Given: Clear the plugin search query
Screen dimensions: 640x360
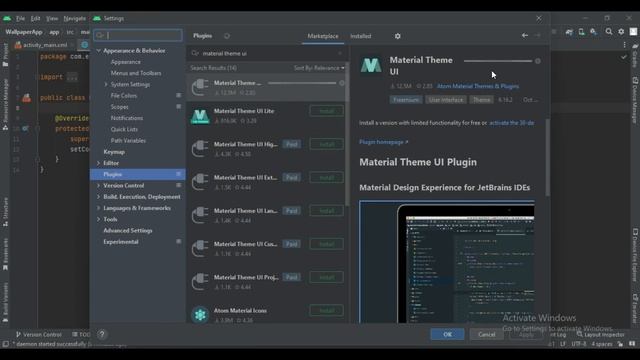Looking at the screenshot, I should click(x=340, y=53).
